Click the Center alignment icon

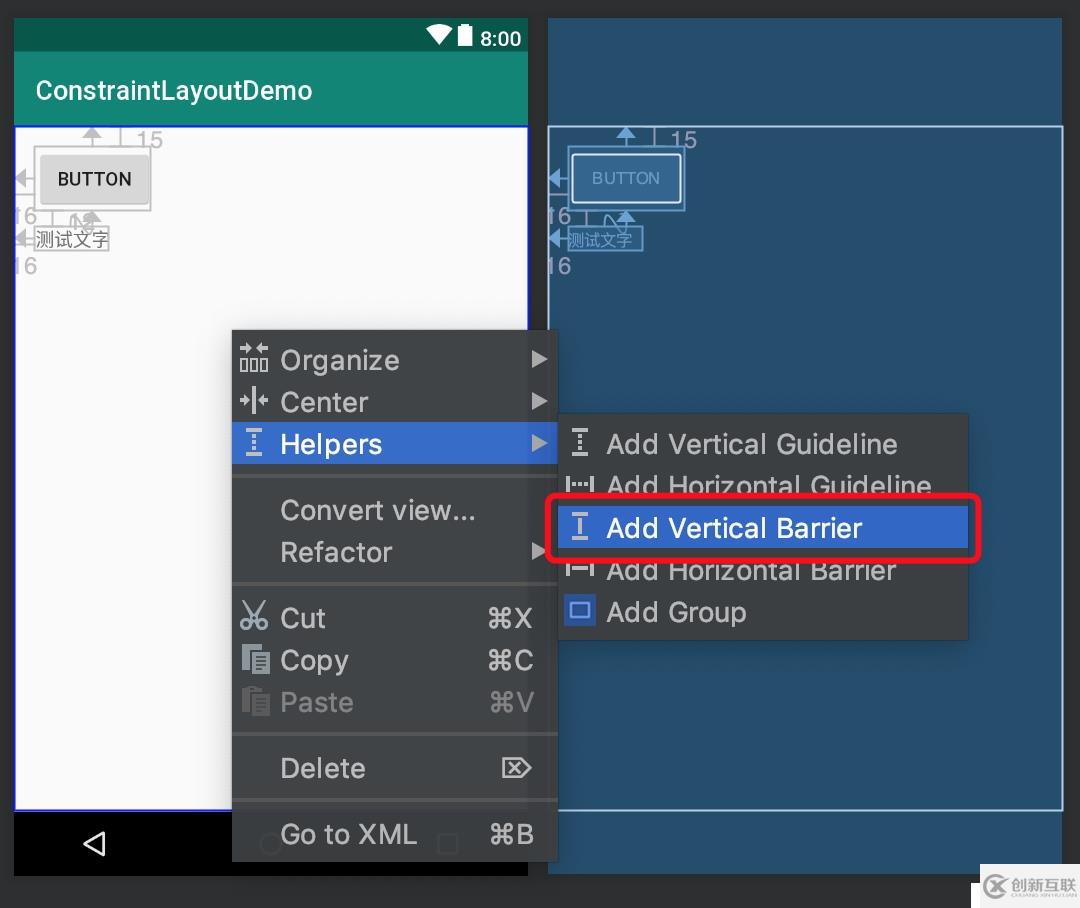click(x=254, y=401)
